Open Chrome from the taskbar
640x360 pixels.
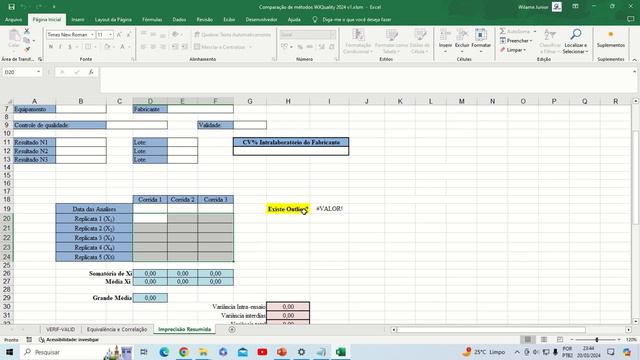click(184, 352)
